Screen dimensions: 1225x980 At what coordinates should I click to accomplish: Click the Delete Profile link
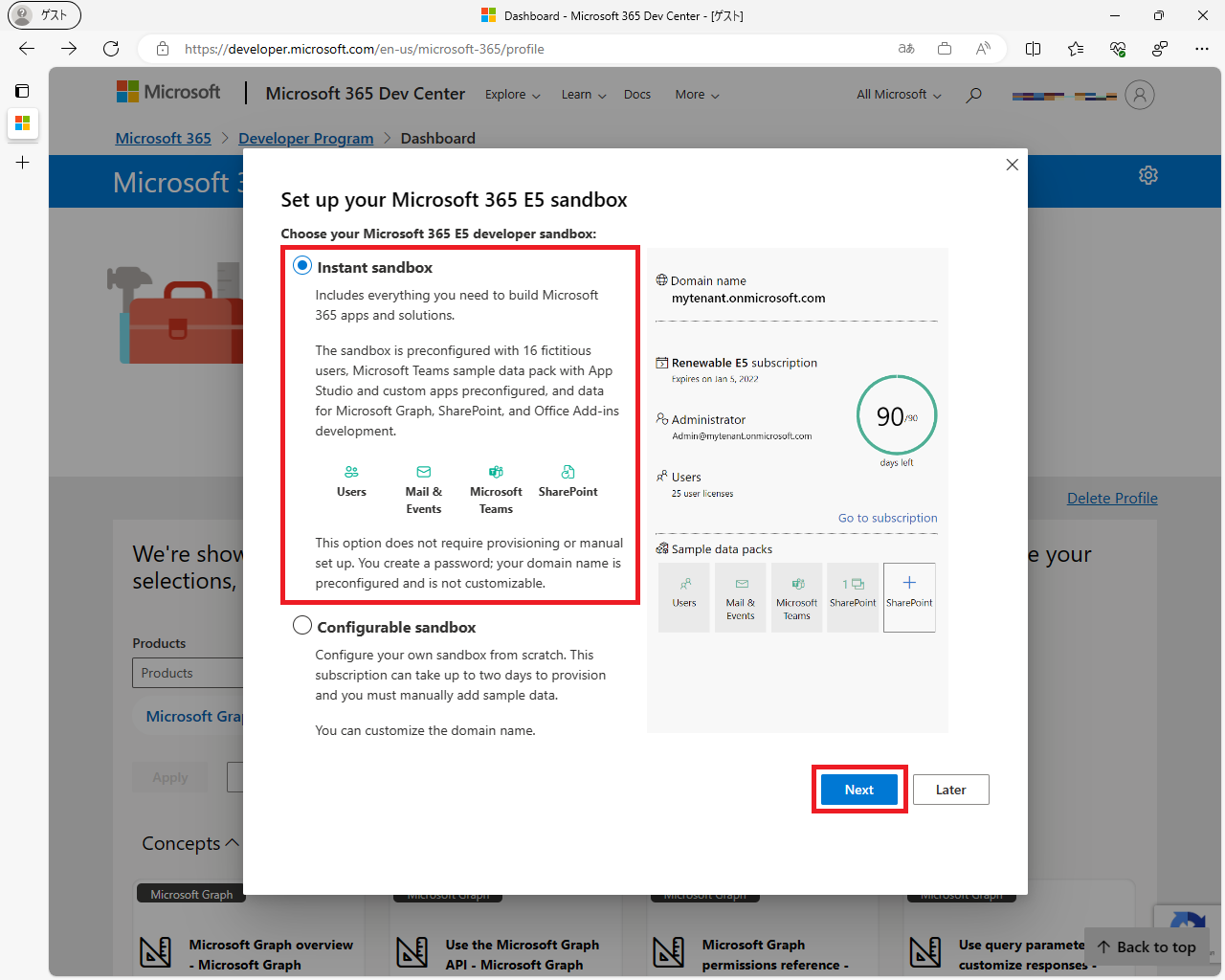point(1112,498)
